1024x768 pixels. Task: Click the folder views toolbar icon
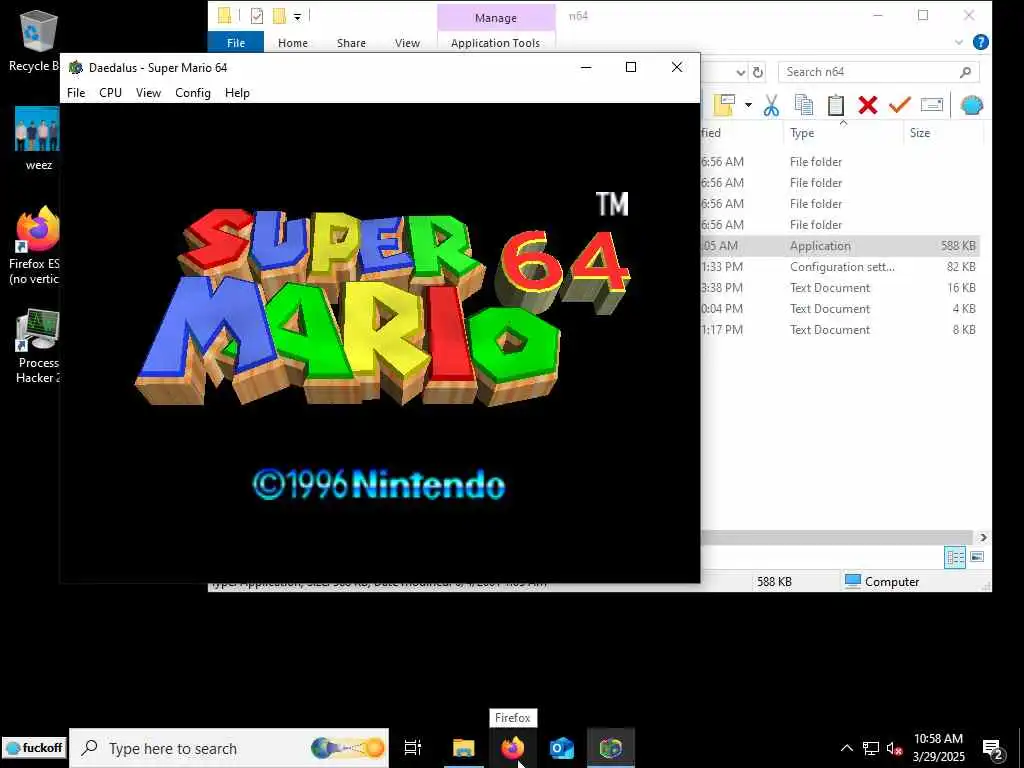(x=724, y=104)
